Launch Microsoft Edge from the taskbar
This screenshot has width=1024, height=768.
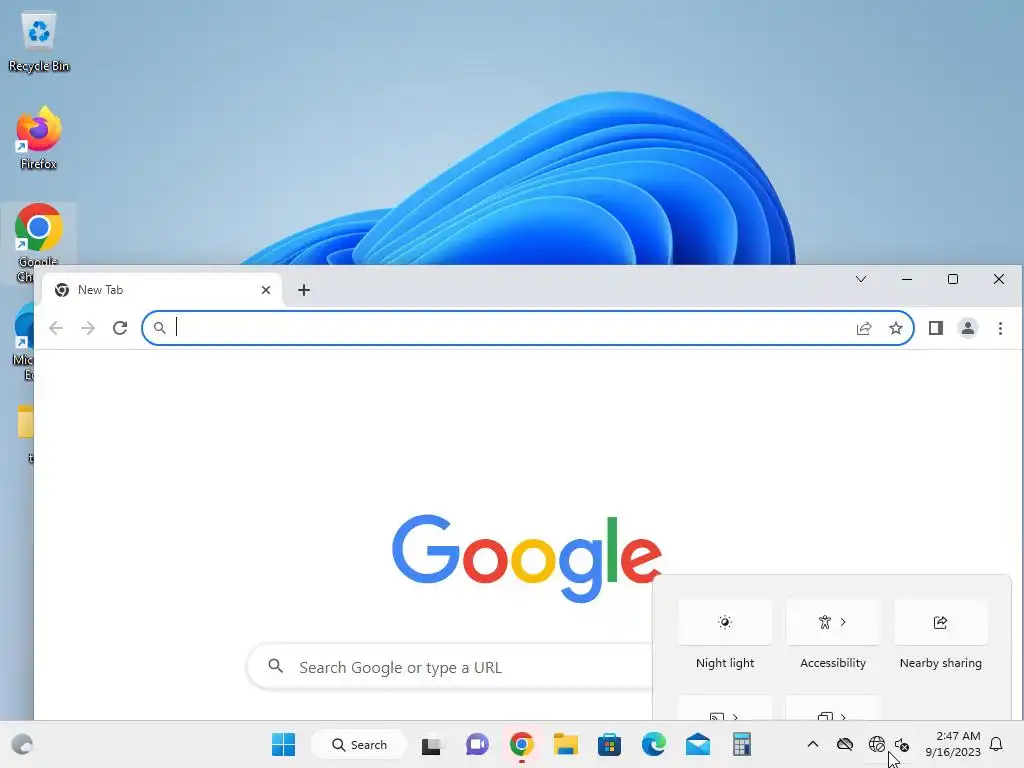654,744
